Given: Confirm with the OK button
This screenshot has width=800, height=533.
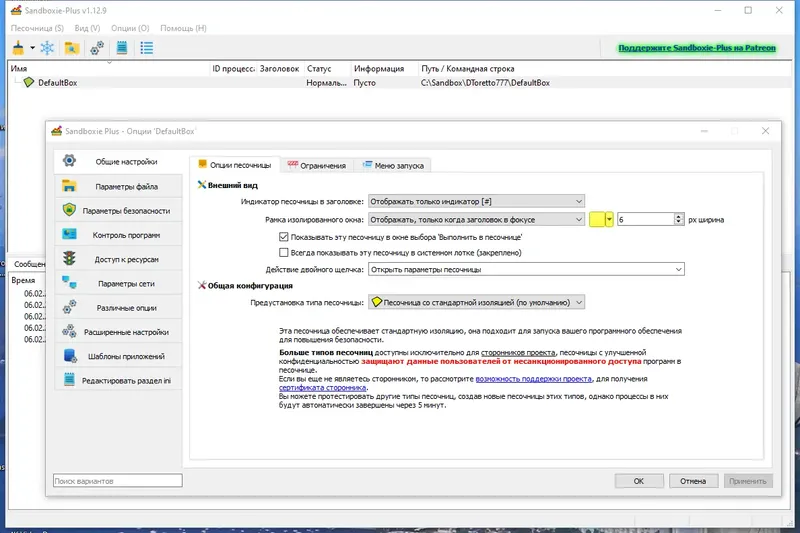Looking at the screenshot, I should (x=639, y=480).
